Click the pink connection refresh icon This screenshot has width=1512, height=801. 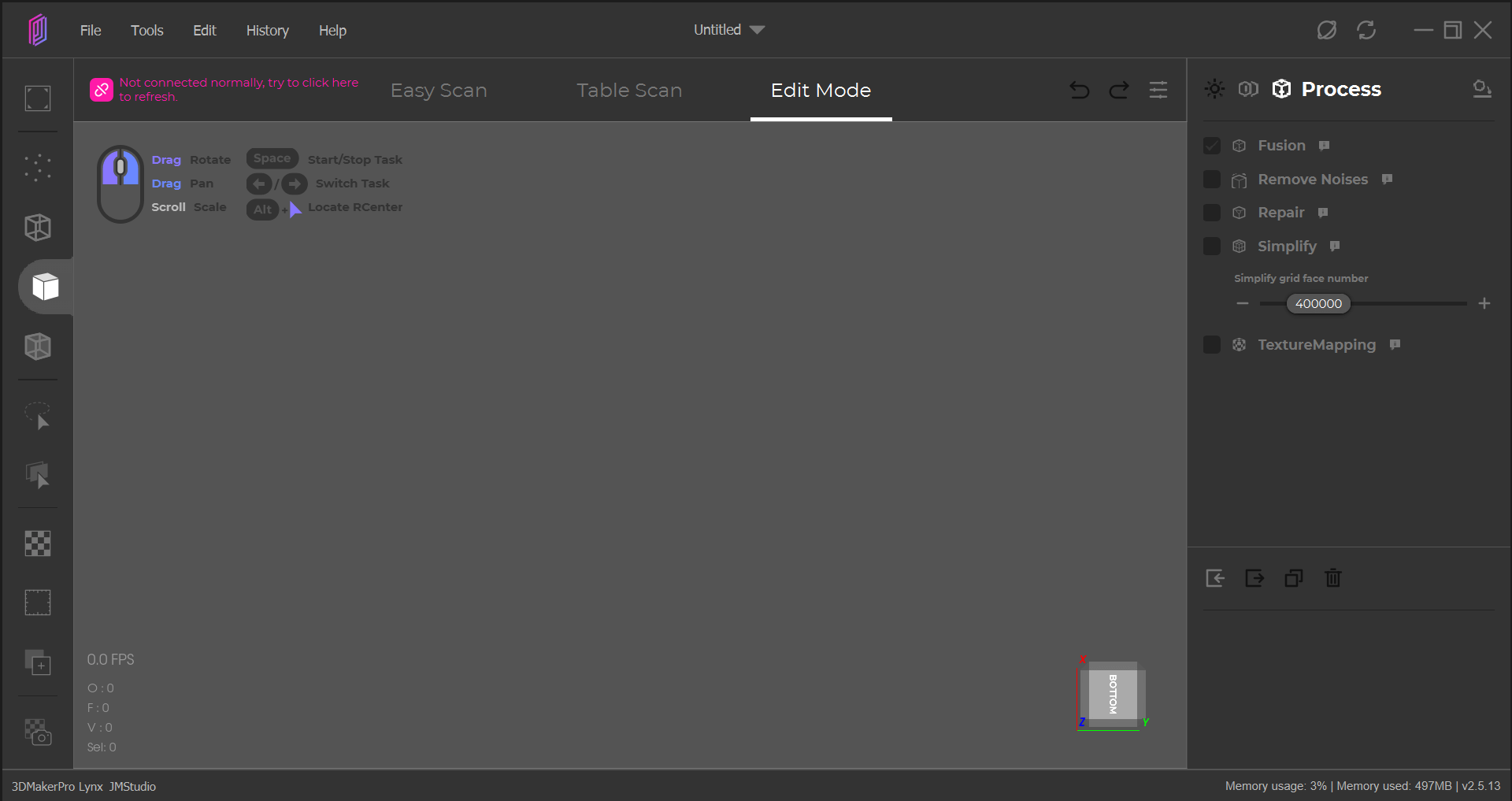click(x=102, y=90)
